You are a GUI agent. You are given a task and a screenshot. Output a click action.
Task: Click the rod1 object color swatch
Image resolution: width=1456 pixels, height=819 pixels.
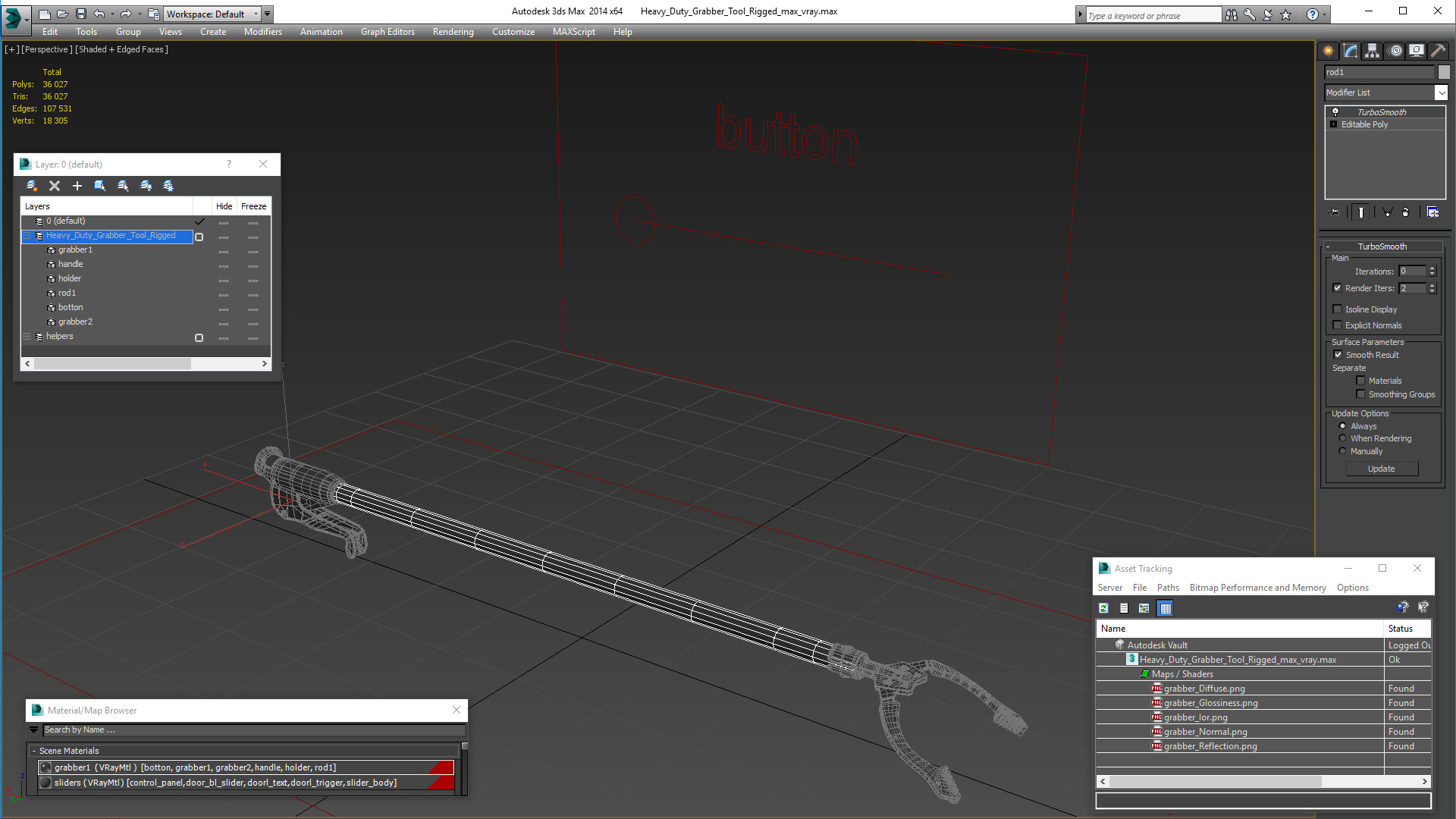[1444, 72]
